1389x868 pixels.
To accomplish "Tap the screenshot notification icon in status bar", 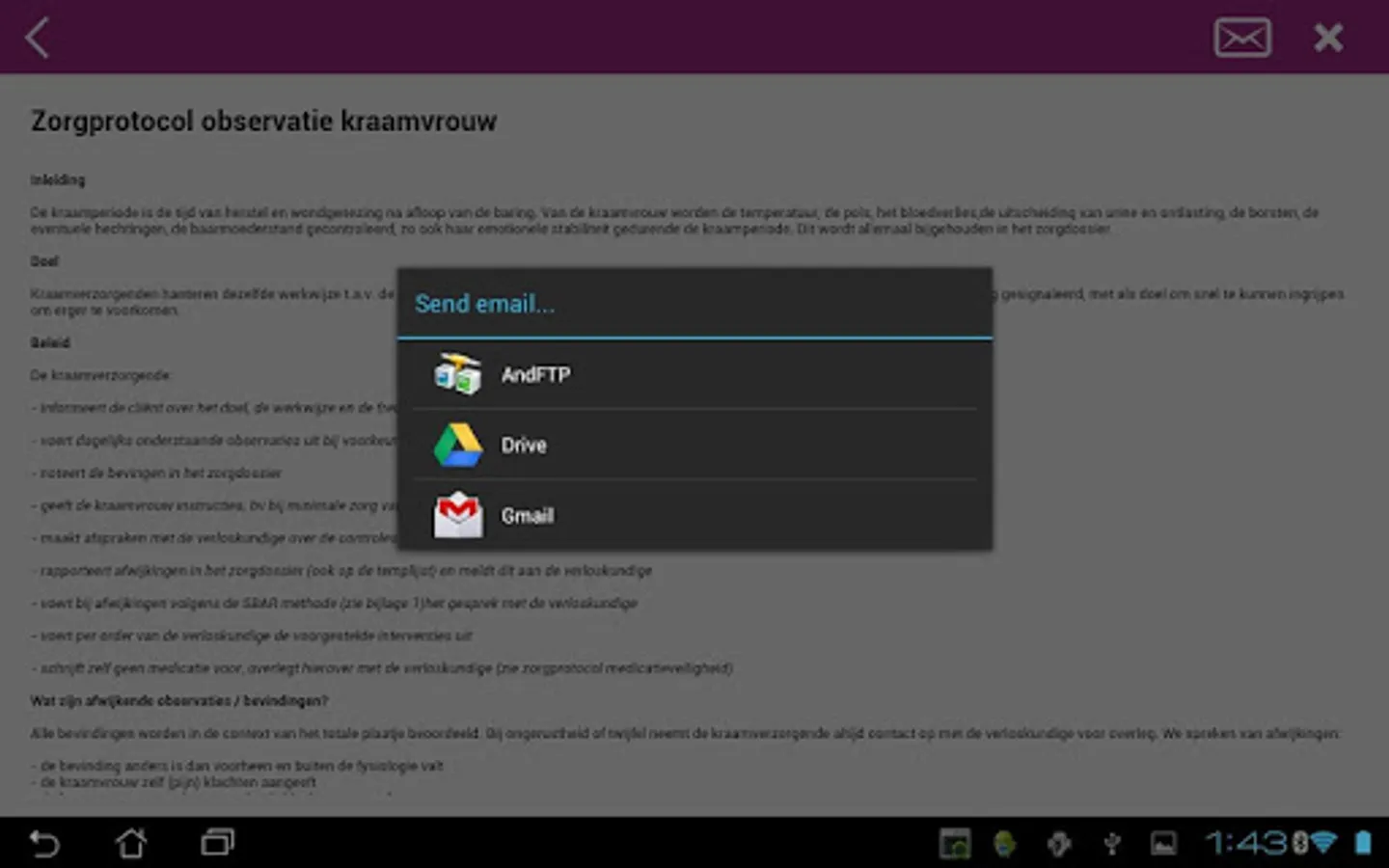I will (955, 844).
